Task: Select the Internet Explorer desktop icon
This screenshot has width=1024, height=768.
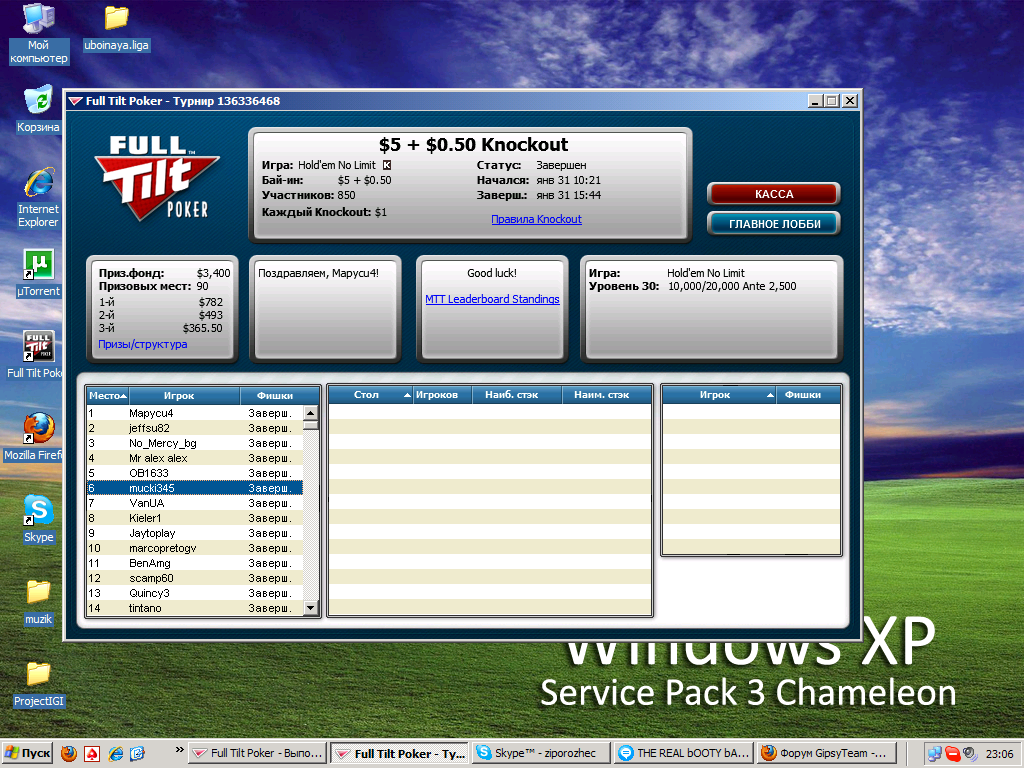Action: [x=38, y=197]
